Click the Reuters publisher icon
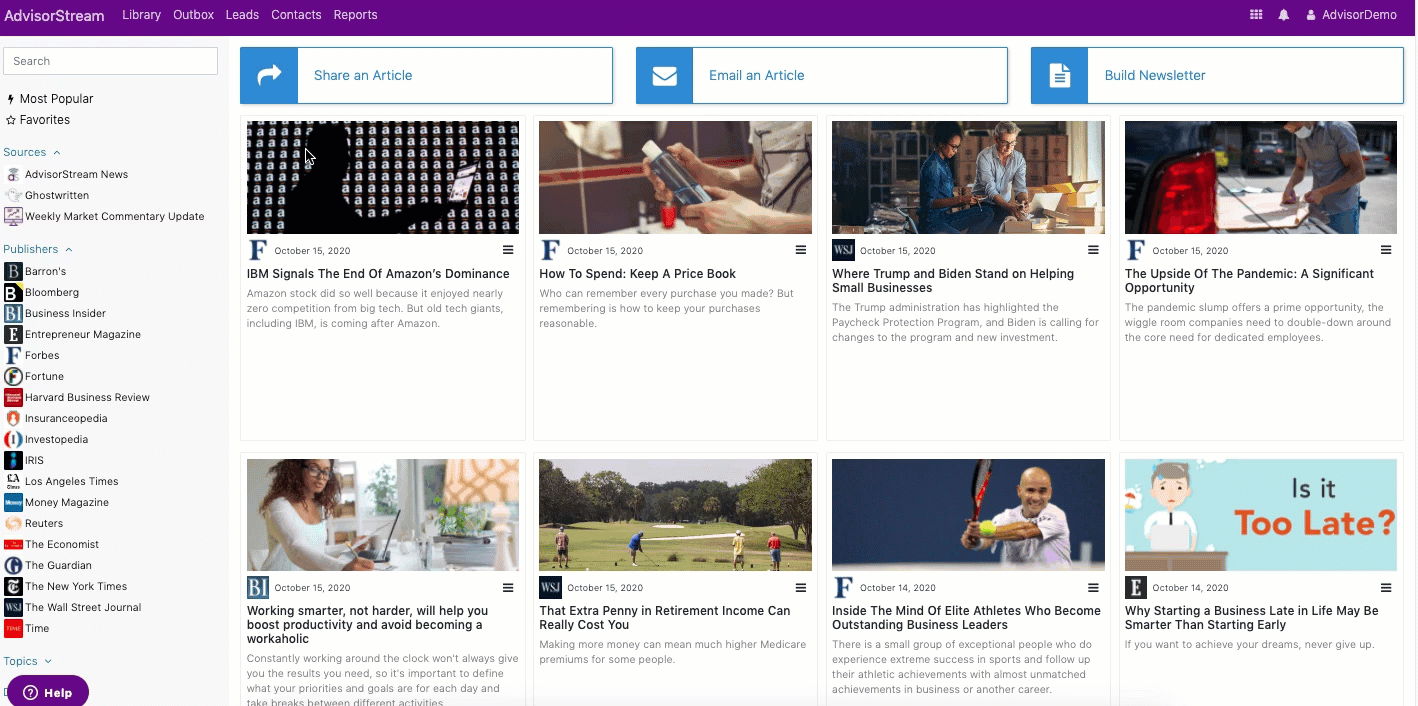Viewport: 1418px width, 706px height. point(13,524)
